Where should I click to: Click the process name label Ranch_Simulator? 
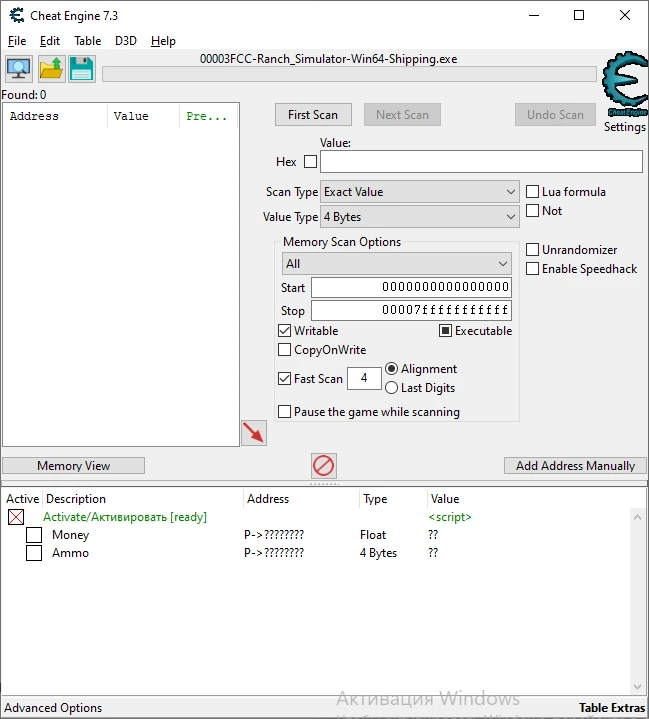328,59
